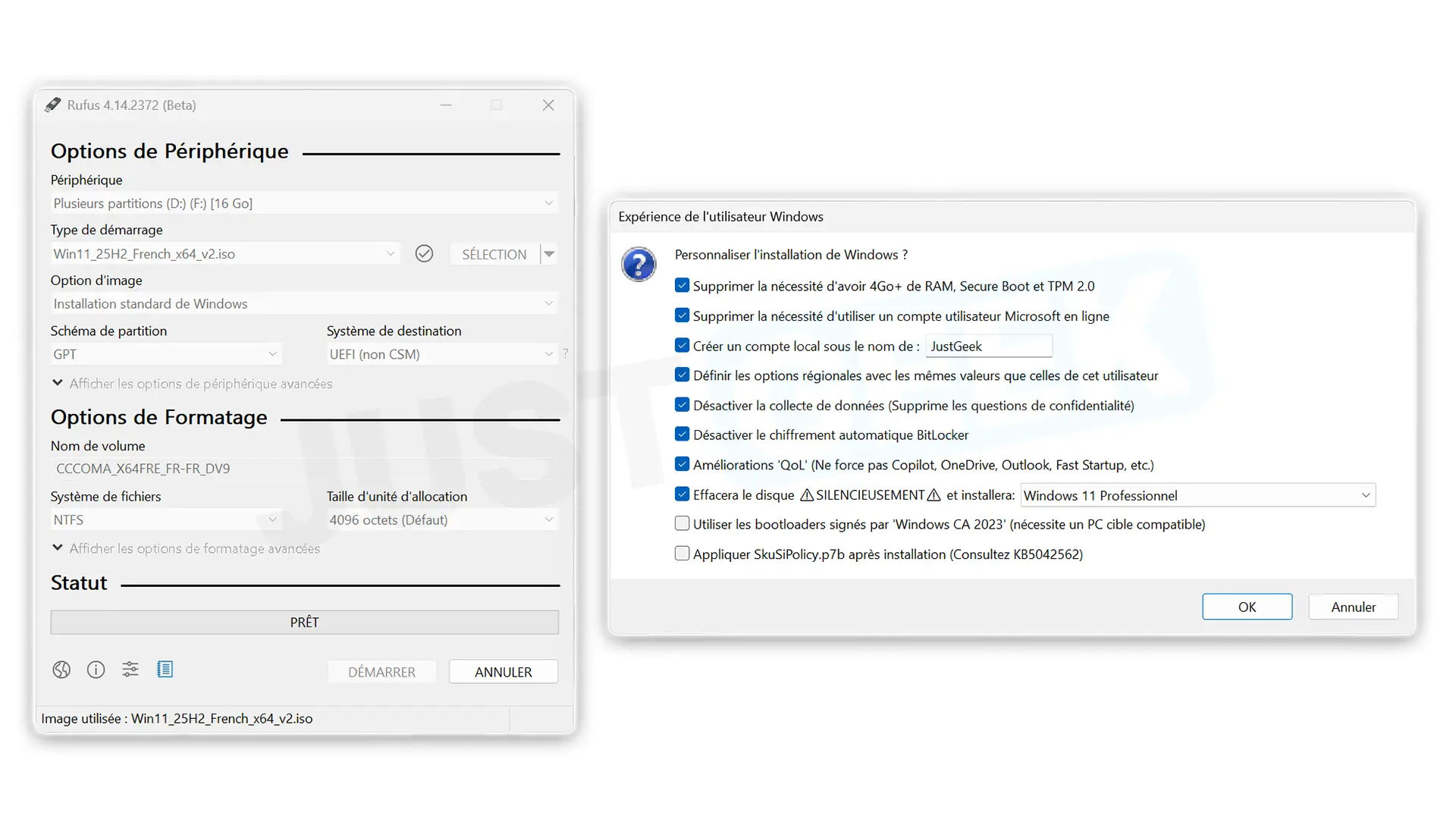Open the Rufus about info icon
The height and width of the screenshot is (819, 1456).
point(96,670)
